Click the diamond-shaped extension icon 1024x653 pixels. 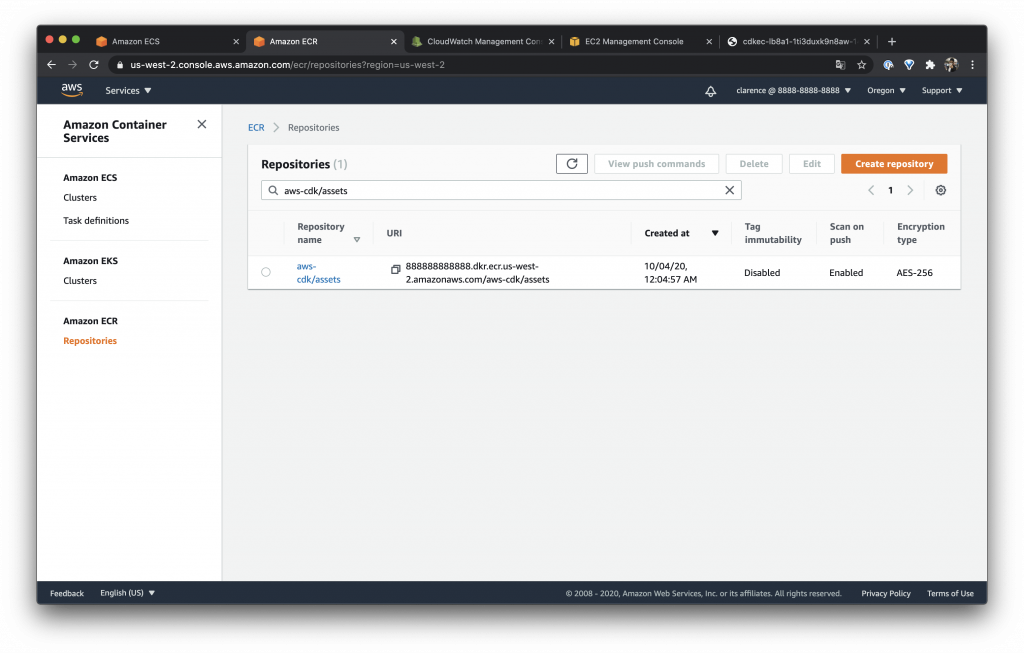click(x=909, y=65)
